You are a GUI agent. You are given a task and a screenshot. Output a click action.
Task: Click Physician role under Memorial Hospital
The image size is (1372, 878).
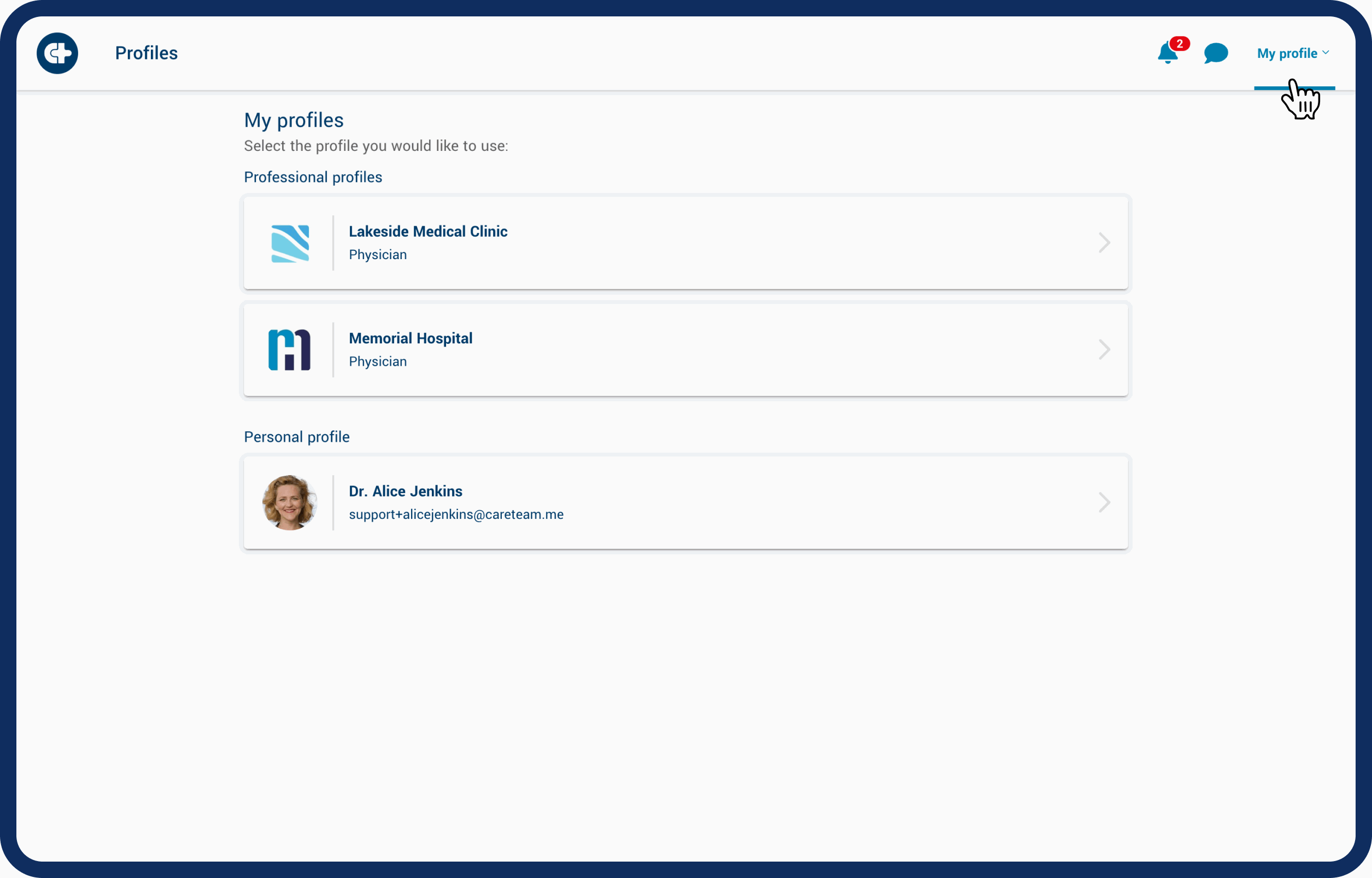(377, 361)
